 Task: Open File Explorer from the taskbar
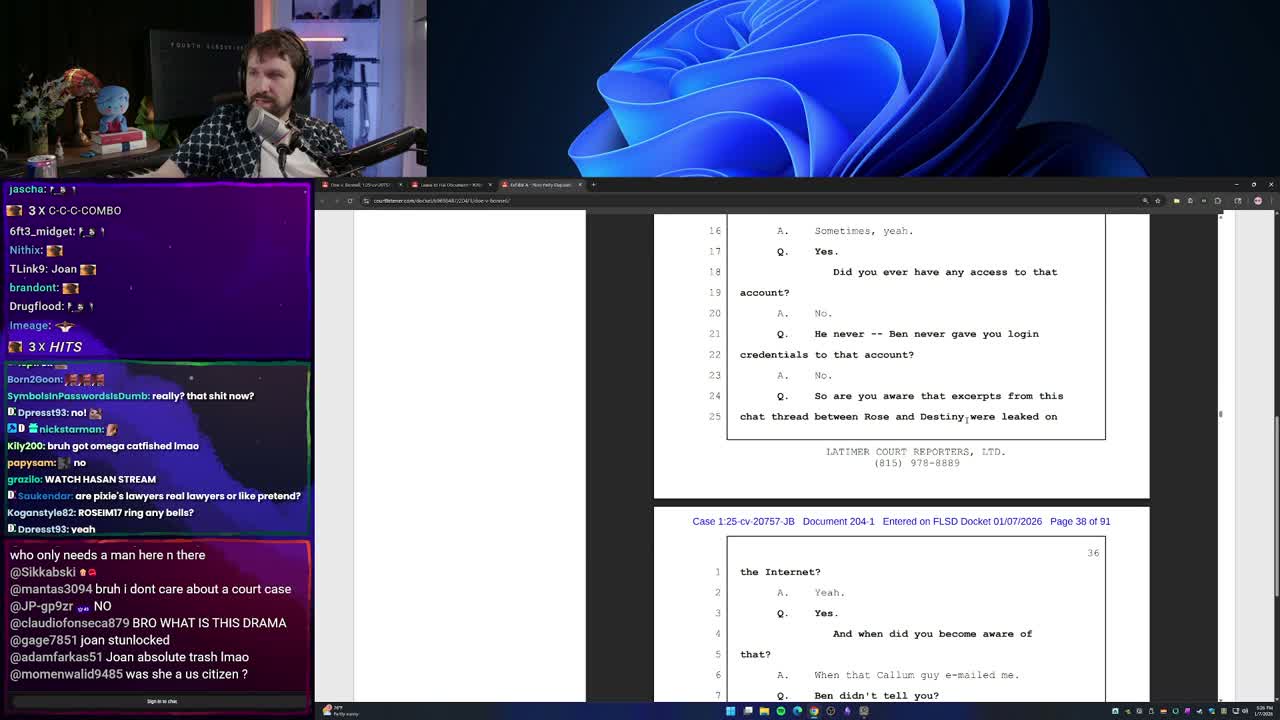click(764, 711)
